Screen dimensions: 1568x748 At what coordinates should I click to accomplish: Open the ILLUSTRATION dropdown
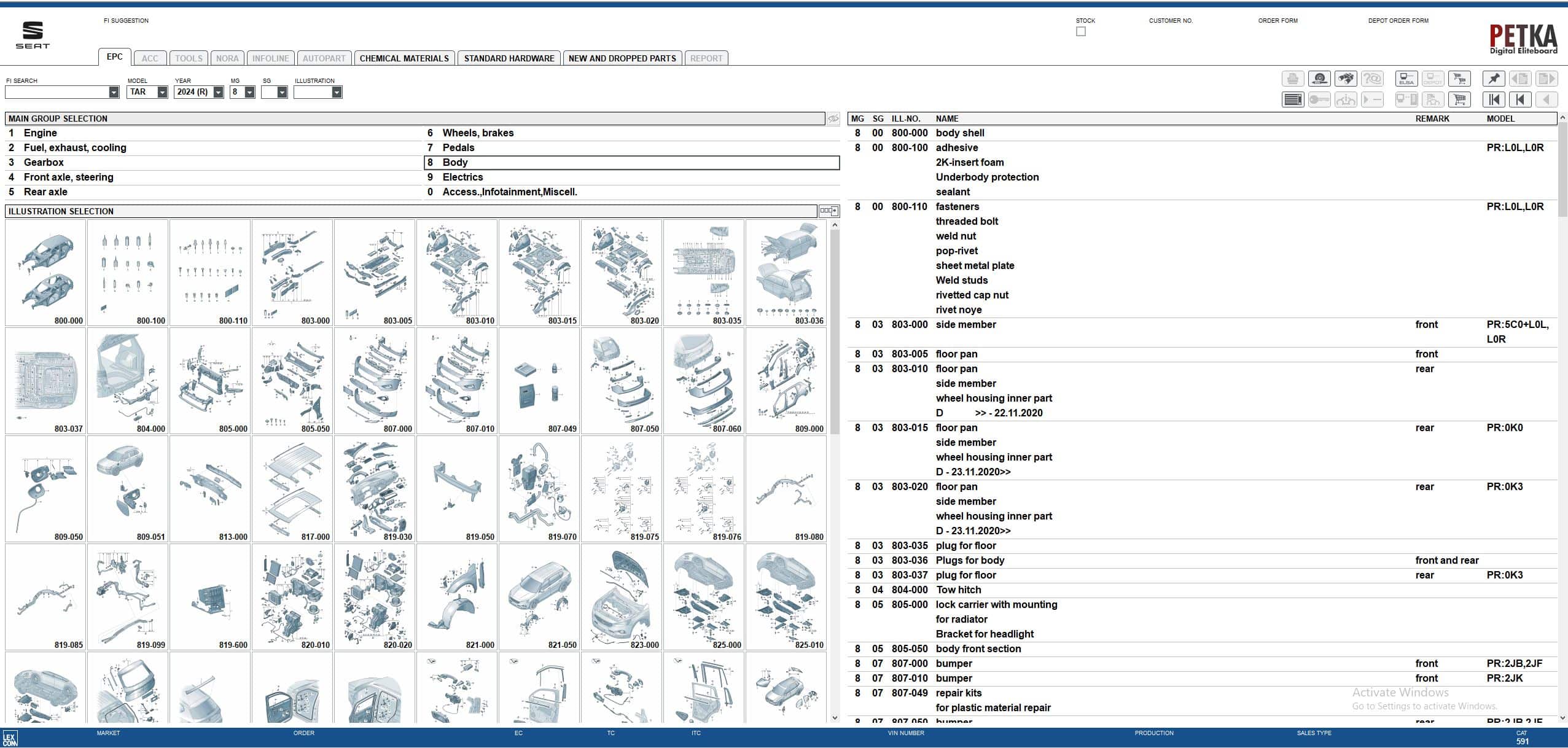click(337, 92)
